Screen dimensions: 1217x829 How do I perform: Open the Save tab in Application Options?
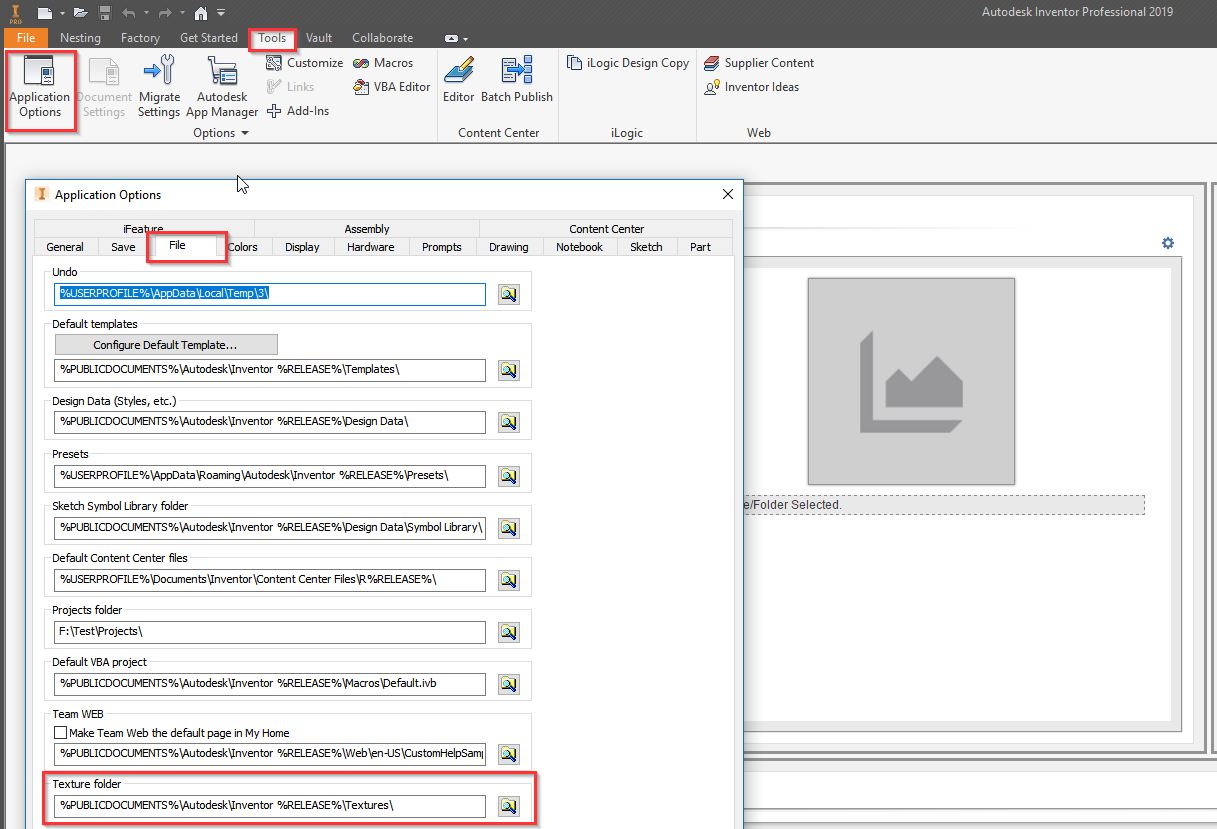pyautogui.click(x=123, y=247)
